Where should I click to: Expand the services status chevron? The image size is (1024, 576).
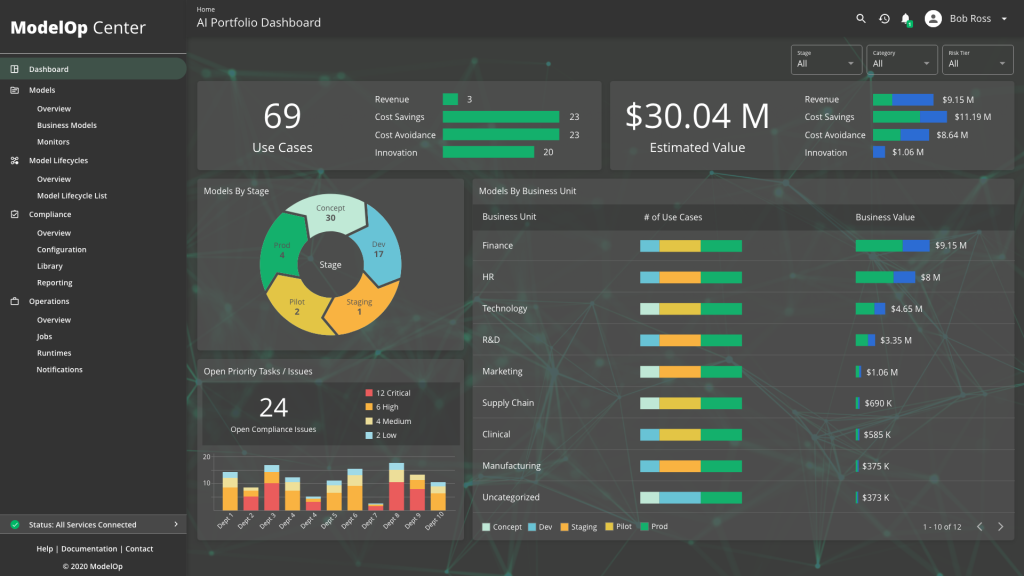tap(176, 524)
